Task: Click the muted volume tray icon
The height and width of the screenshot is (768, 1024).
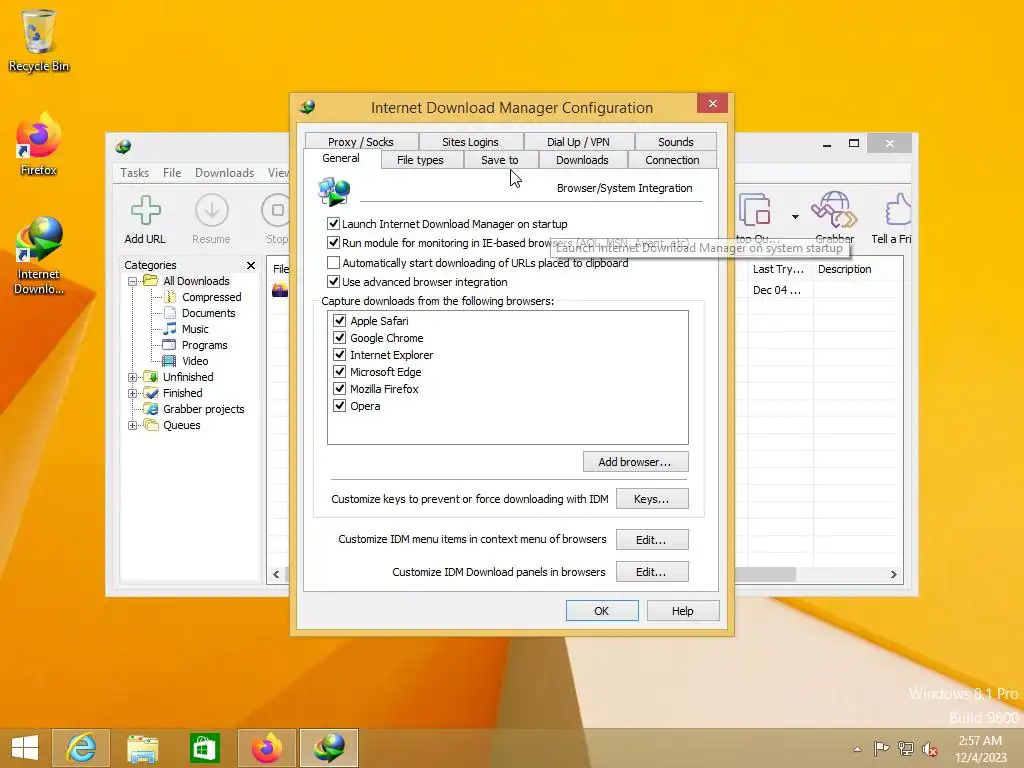Action: pos(929,749)
